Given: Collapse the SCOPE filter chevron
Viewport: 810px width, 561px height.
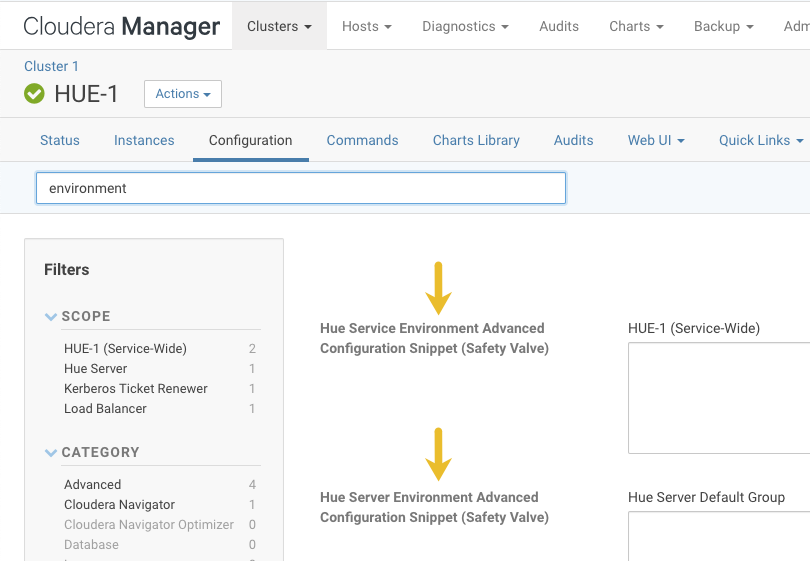Looking at the screenshot, I should tap(51, 317).
